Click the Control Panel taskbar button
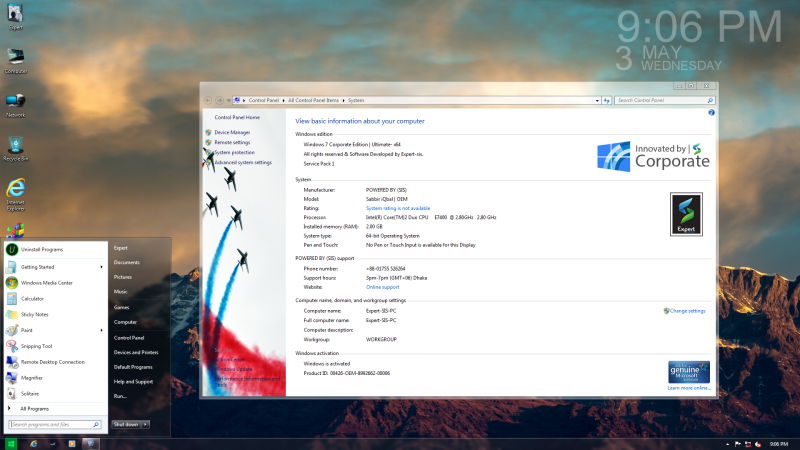 (91, 444)
